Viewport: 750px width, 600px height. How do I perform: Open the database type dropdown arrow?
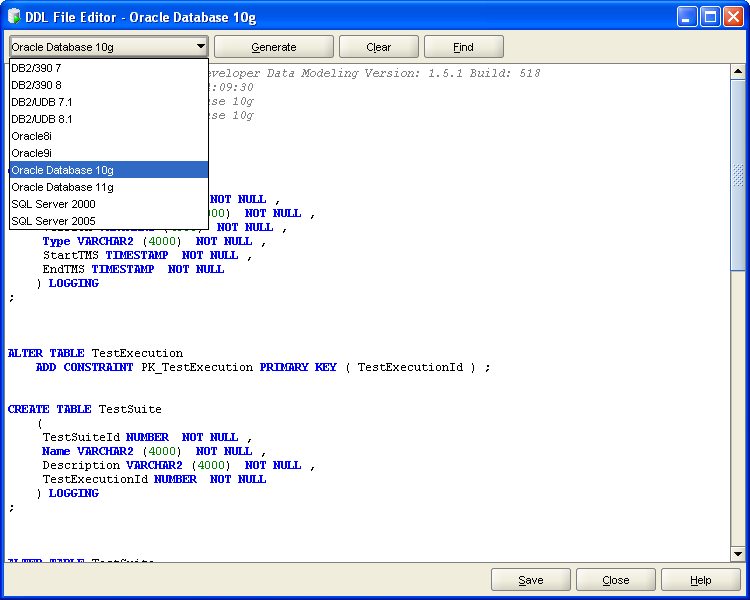point(200,47)
